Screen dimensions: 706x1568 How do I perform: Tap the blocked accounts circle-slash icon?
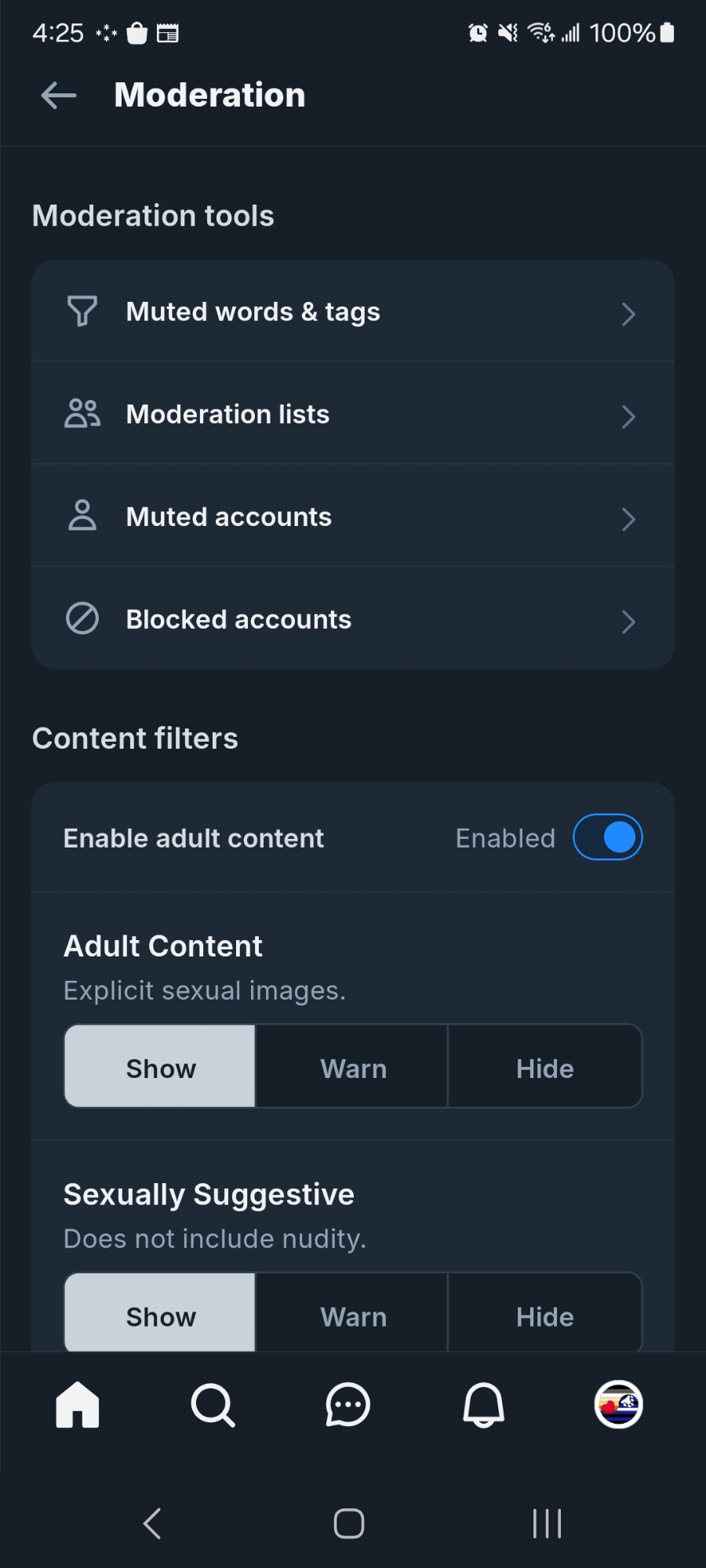coord(82,619)
